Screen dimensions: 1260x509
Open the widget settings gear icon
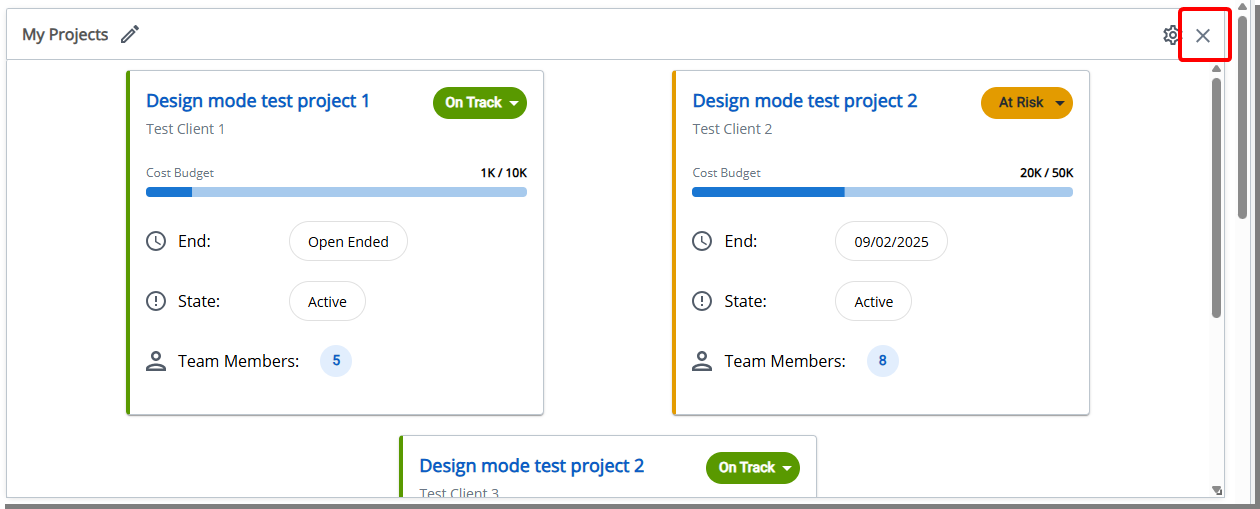pyautogui.click(x=1171, y=36)
